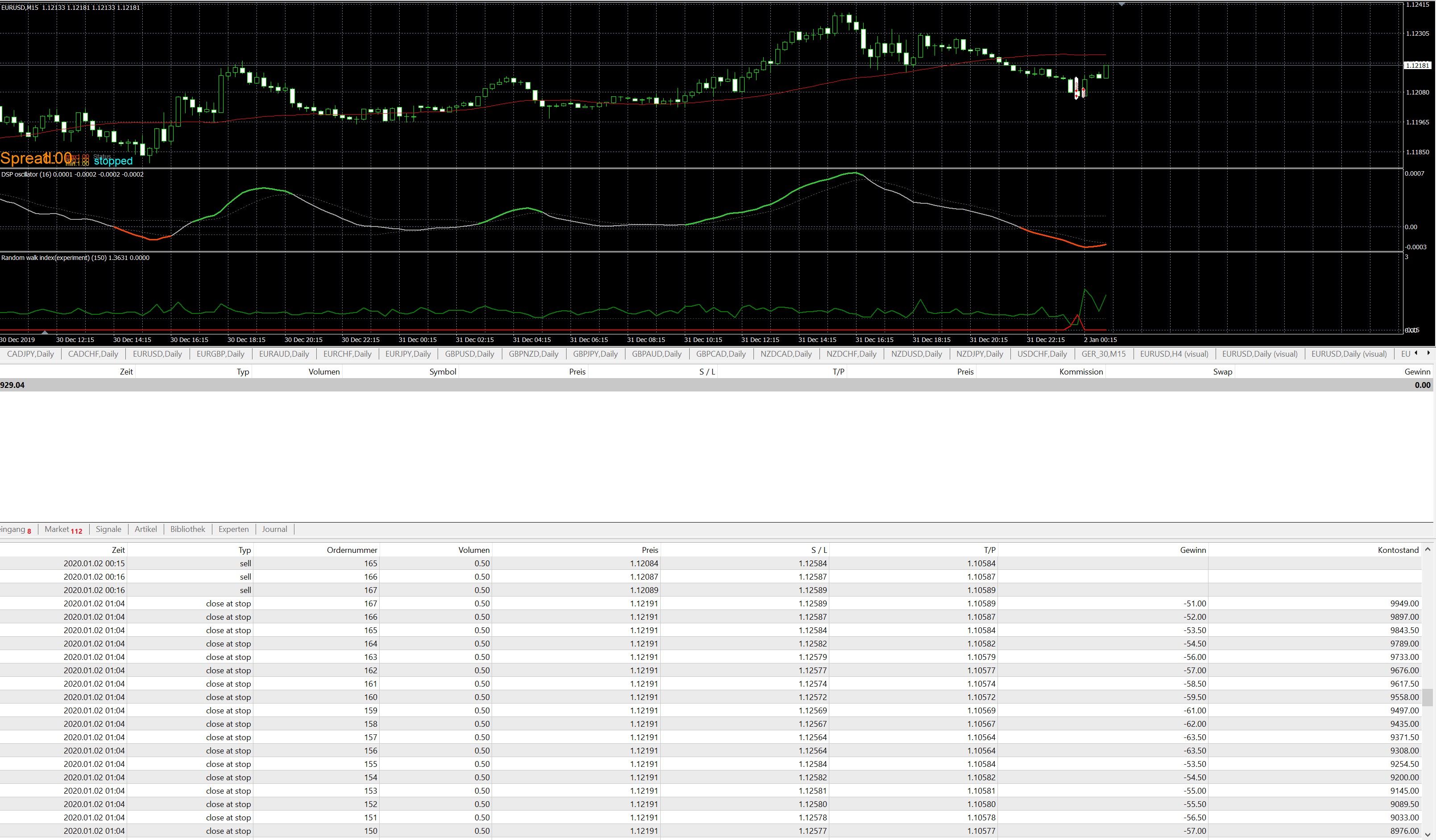The image size is (1436, 840).
Task: Select the balance row showing 929.04
Action: (x=716, y=385)
